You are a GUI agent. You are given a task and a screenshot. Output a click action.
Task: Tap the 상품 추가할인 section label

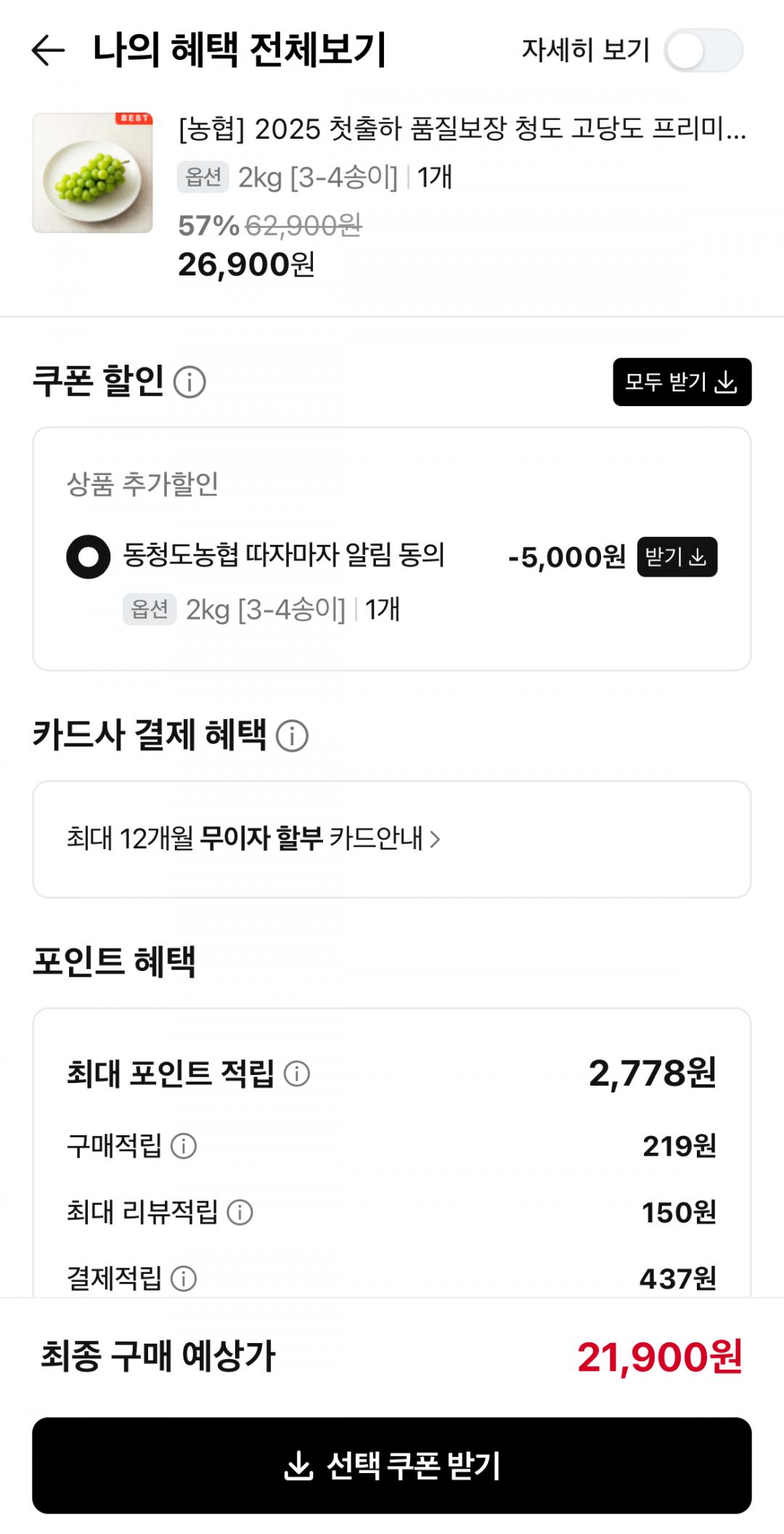coord(142,484)
